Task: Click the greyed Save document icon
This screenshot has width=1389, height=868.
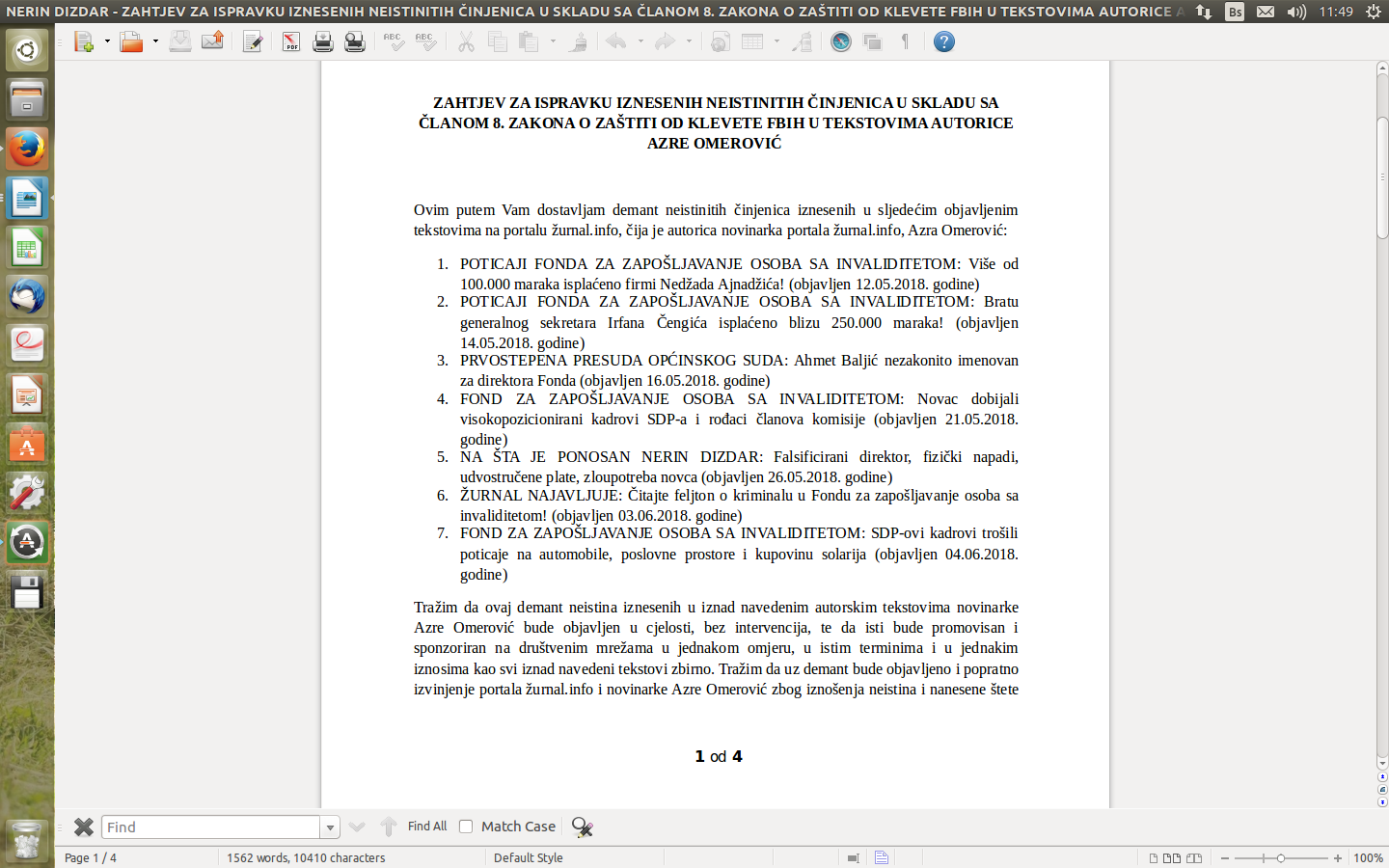Action: tap(180, 41)
